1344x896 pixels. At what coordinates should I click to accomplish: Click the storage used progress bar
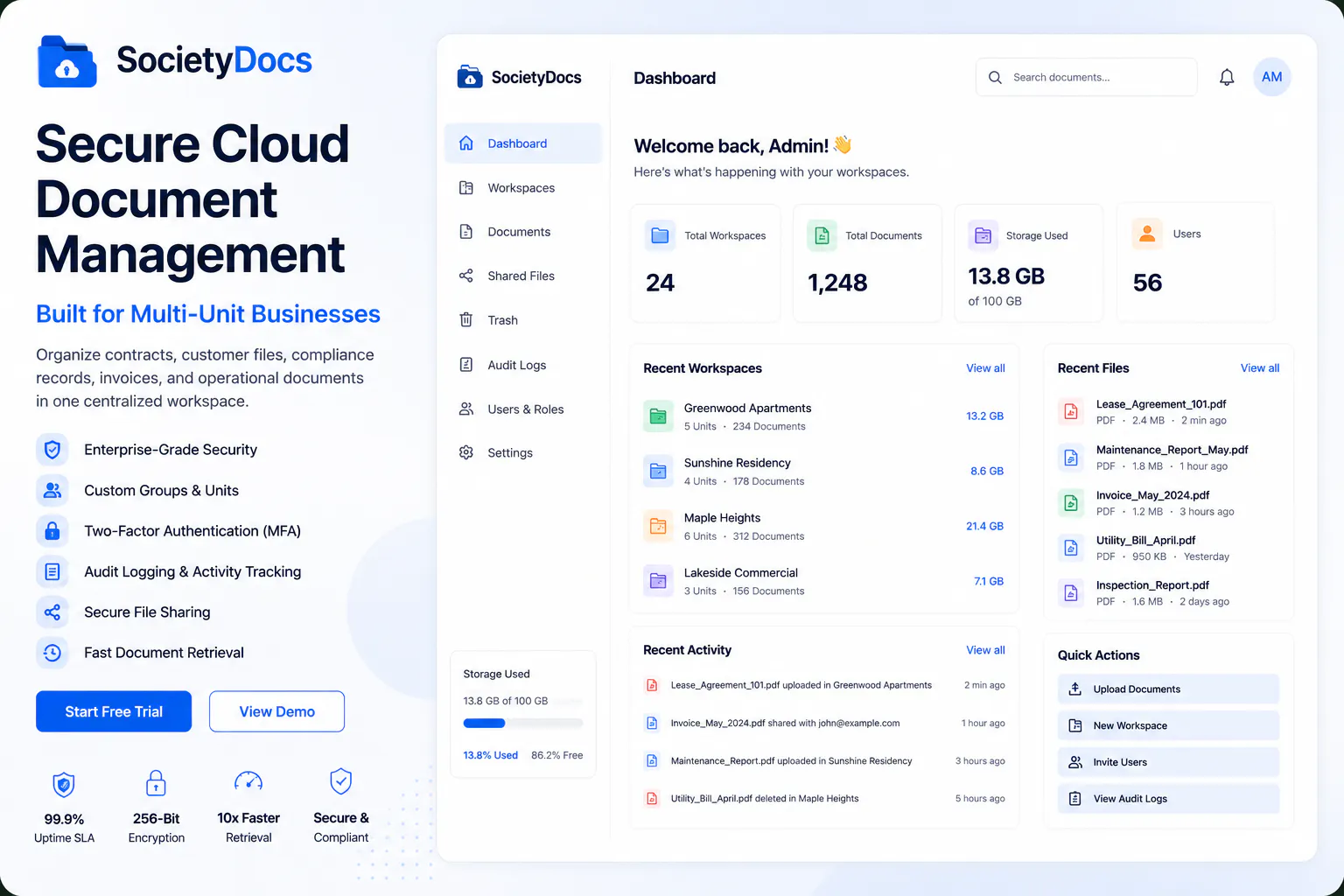[x=523, y=724]
